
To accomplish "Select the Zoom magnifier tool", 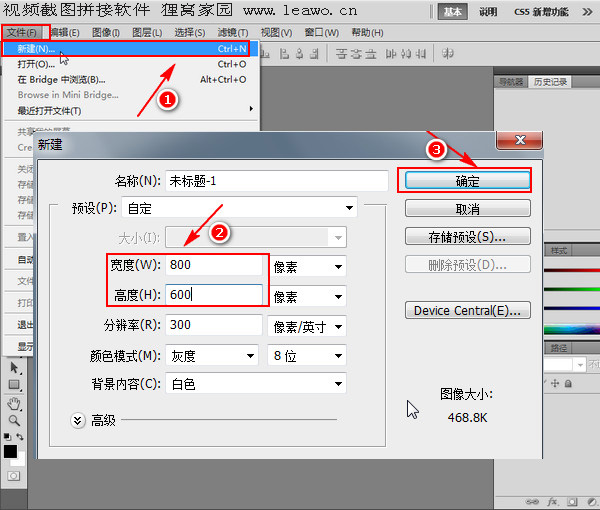I will coord(14,421).
